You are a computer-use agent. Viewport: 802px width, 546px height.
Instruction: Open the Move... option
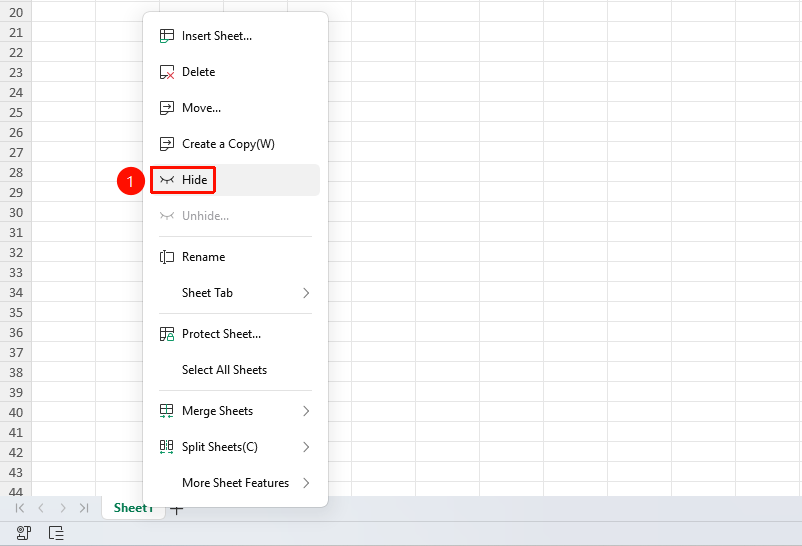tap(235, 108)
